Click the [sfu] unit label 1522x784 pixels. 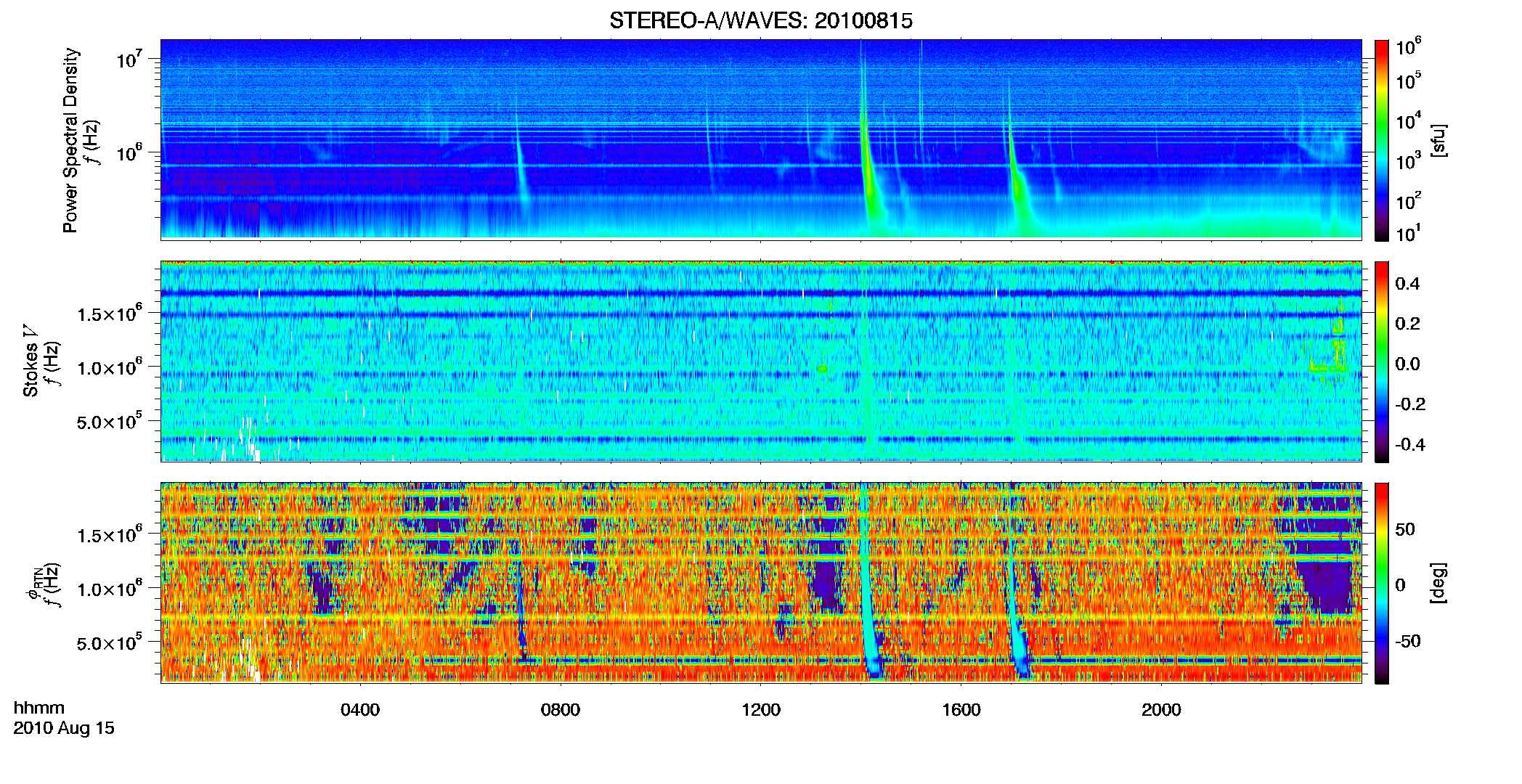pos(1438,141)
